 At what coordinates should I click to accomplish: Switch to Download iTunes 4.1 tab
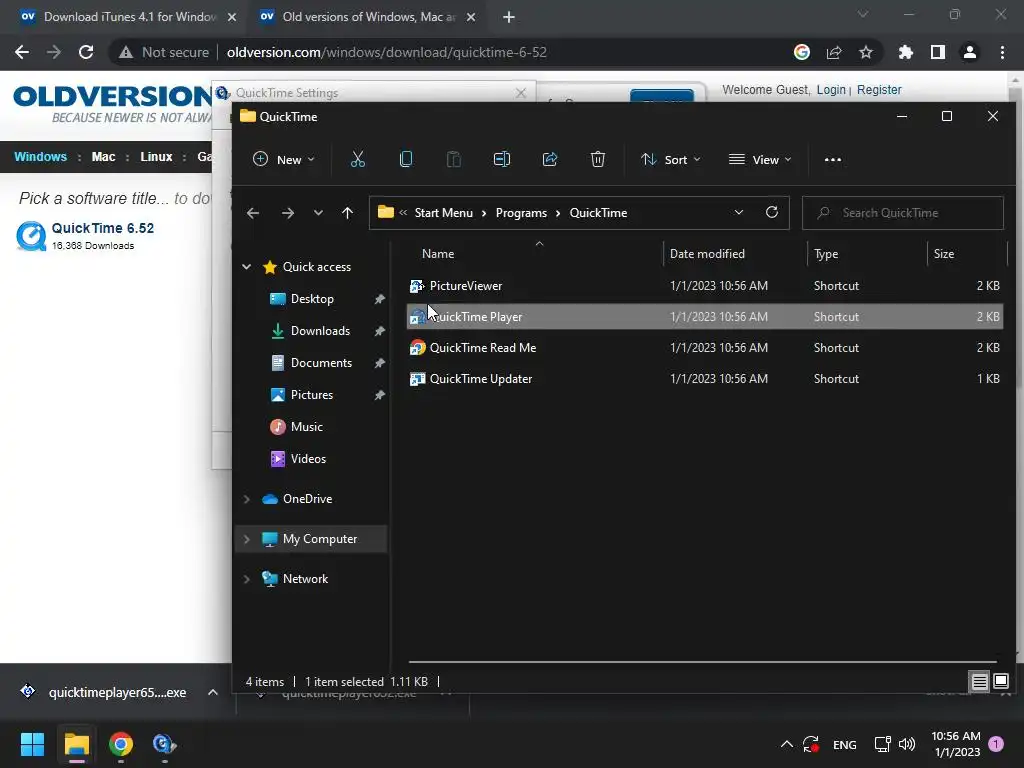click(x=121, y=17)
